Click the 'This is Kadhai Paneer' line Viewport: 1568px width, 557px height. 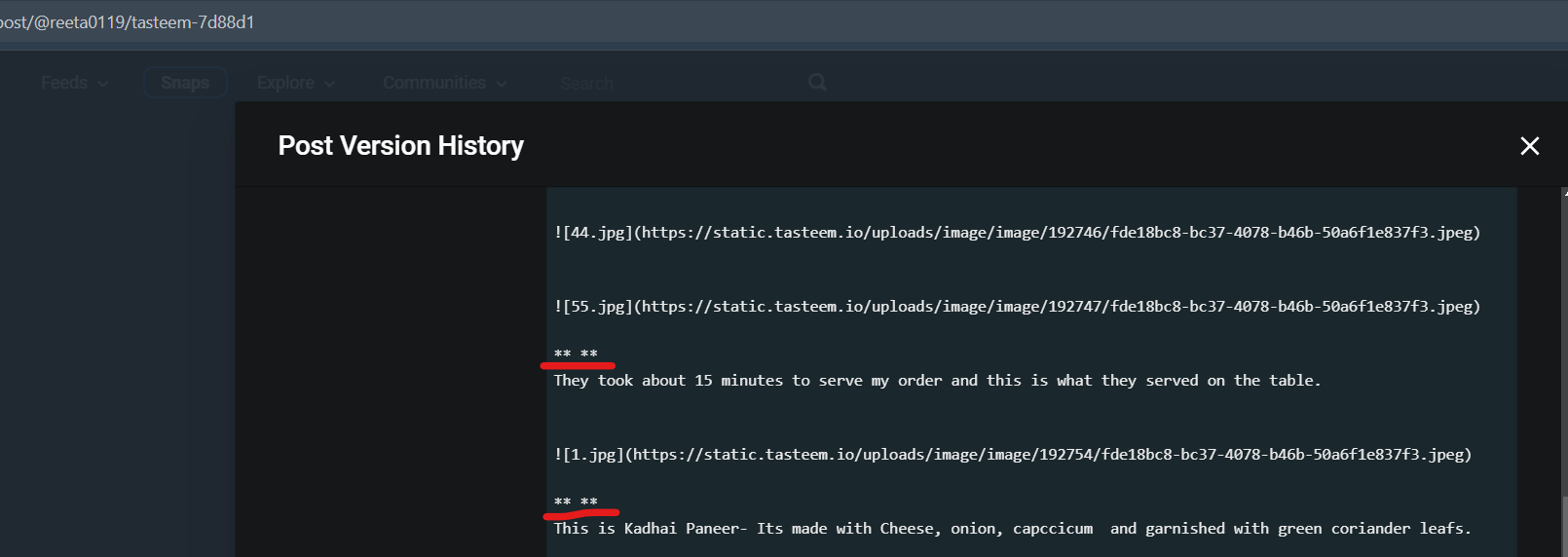[1013, 528]
